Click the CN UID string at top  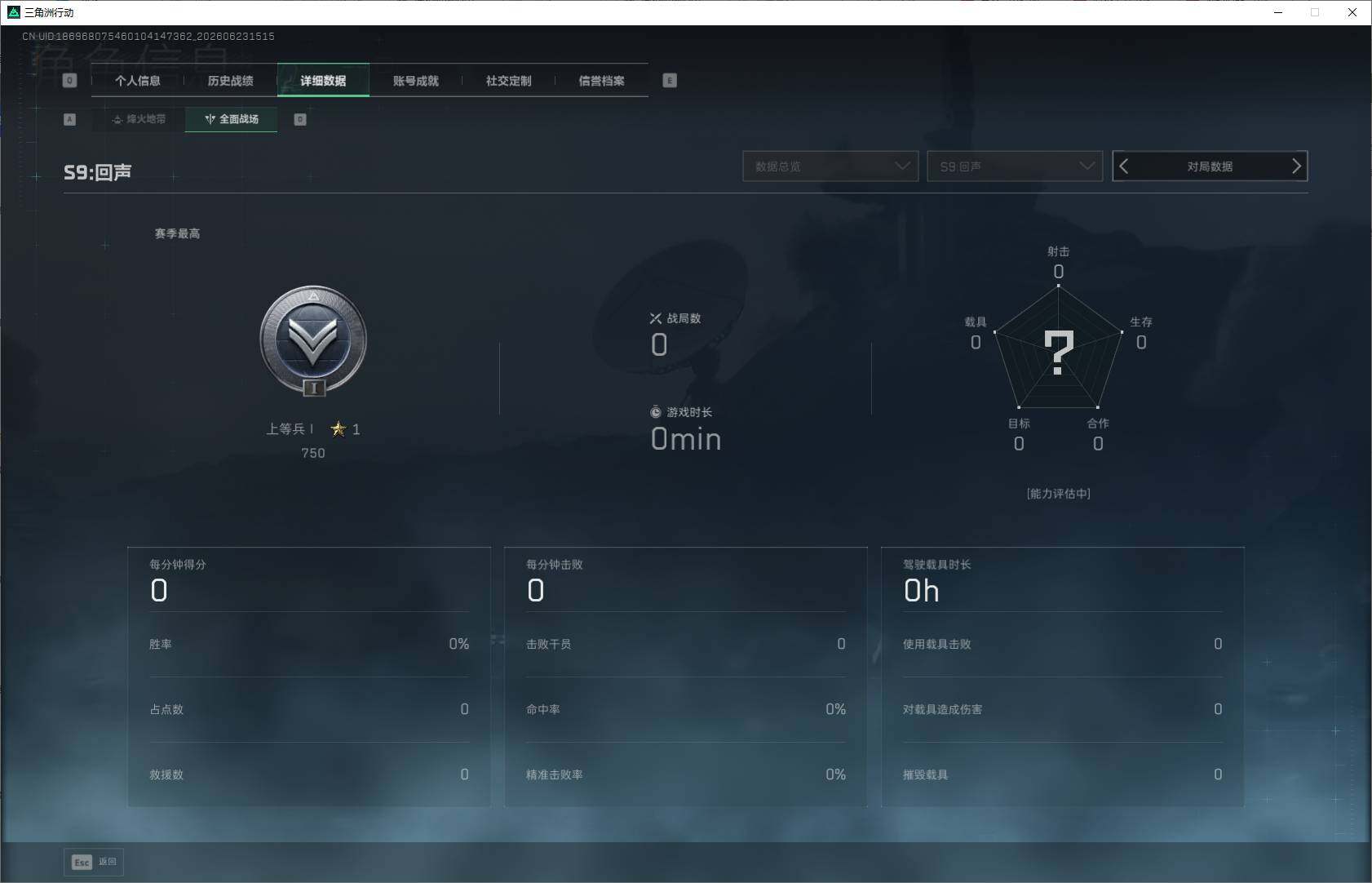[148, 37]
